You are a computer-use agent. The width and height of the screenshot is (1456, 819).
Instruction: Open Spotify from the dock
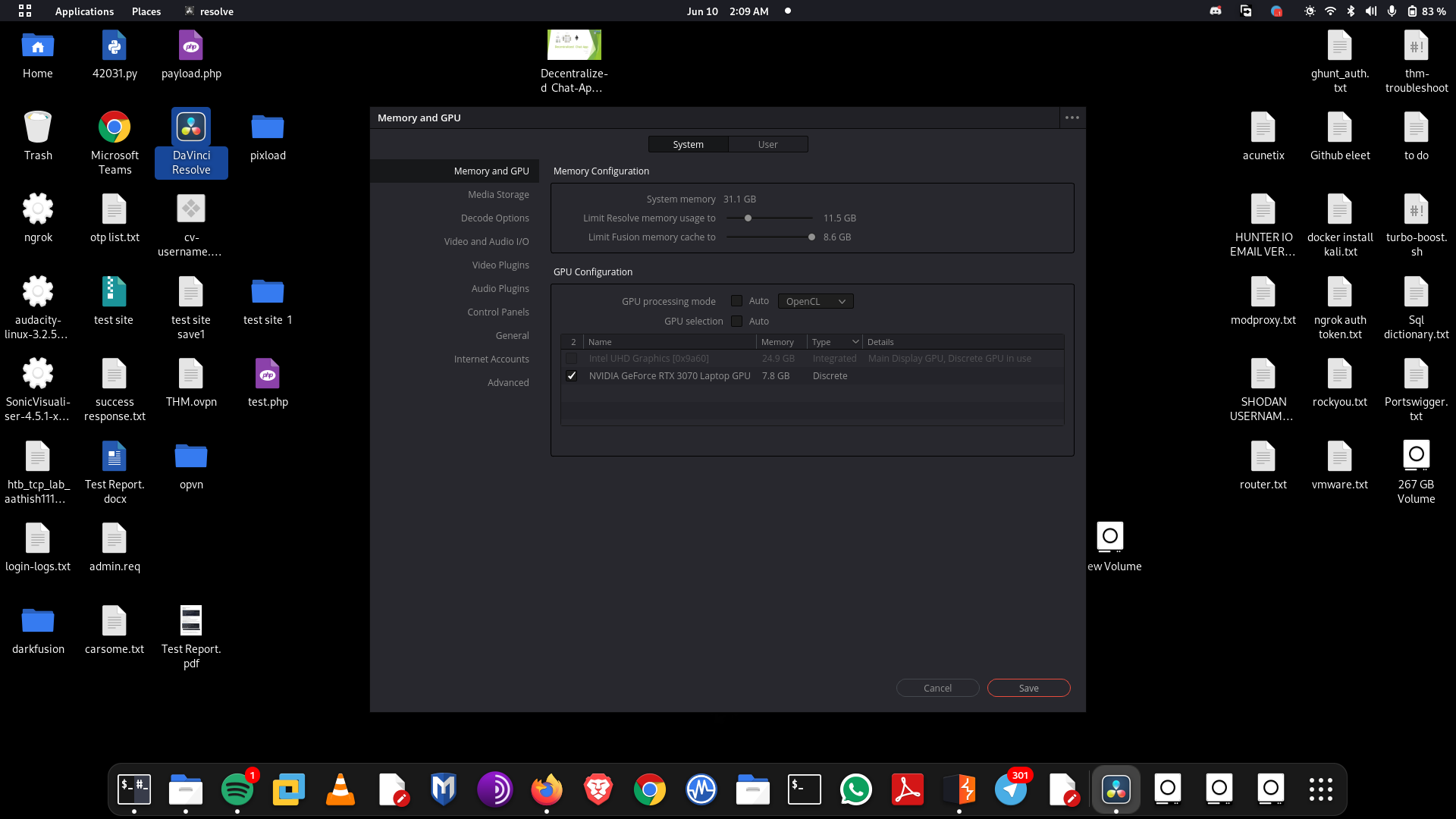tap(237, 789)
